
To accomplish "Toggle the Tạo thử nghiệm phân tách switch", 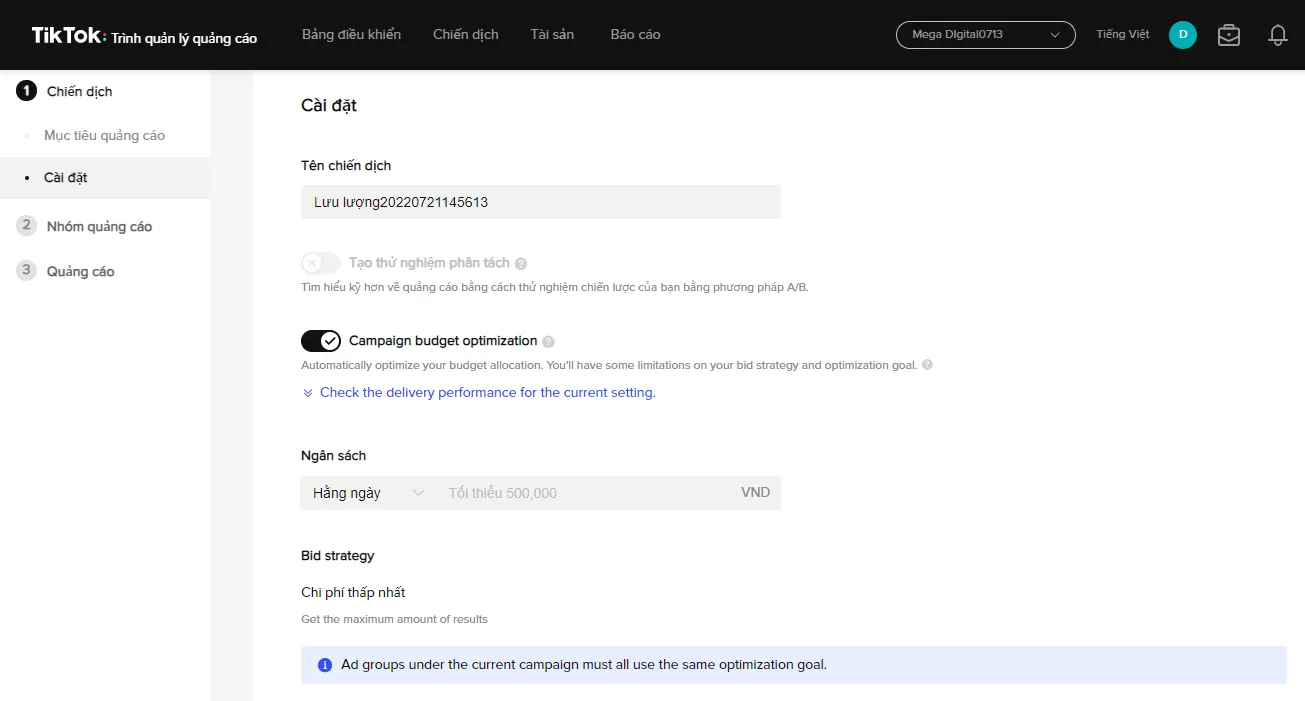I will (321, 263).
